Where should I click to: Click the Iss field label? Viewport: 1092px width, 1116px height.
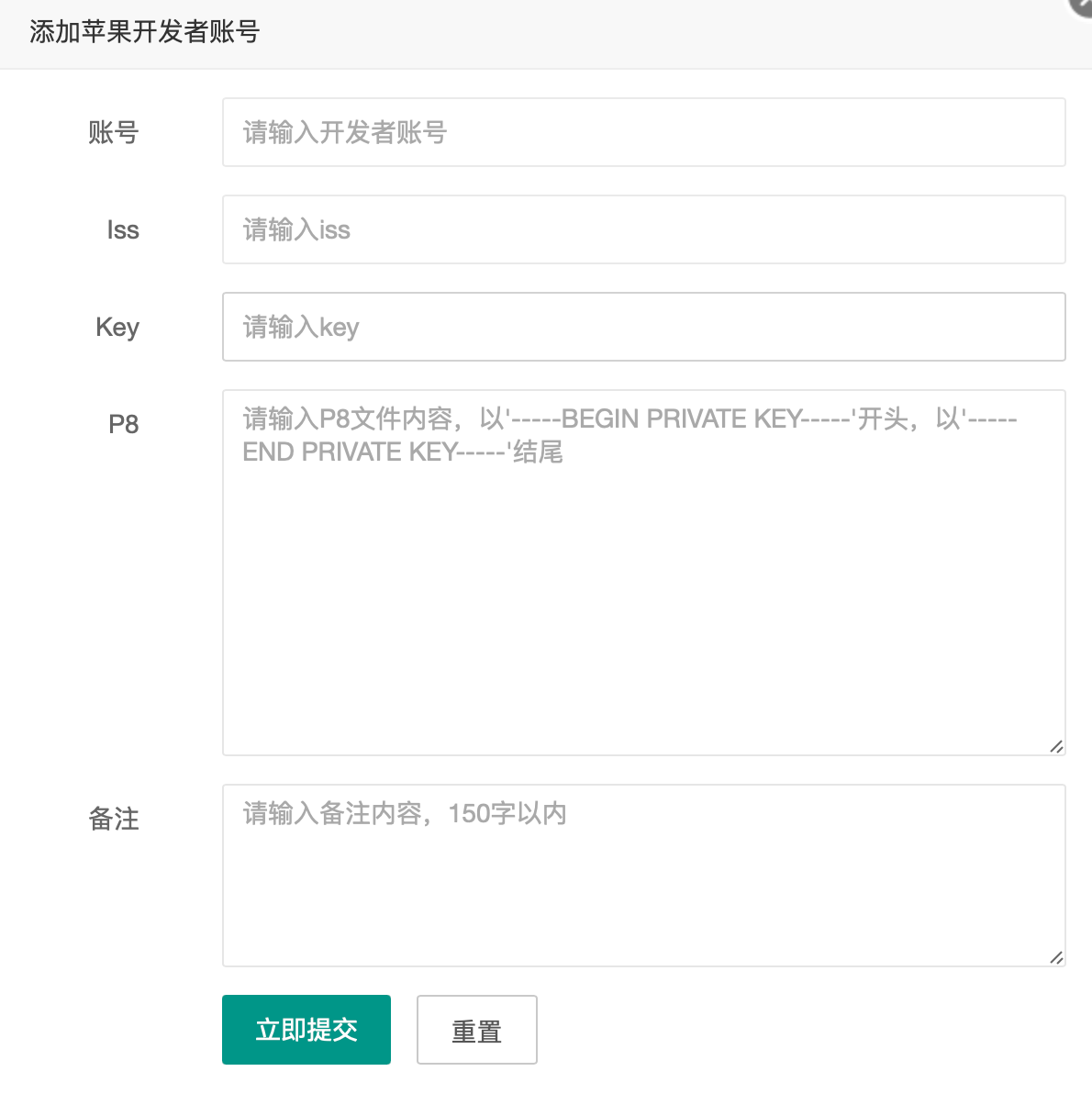point(123,229)
